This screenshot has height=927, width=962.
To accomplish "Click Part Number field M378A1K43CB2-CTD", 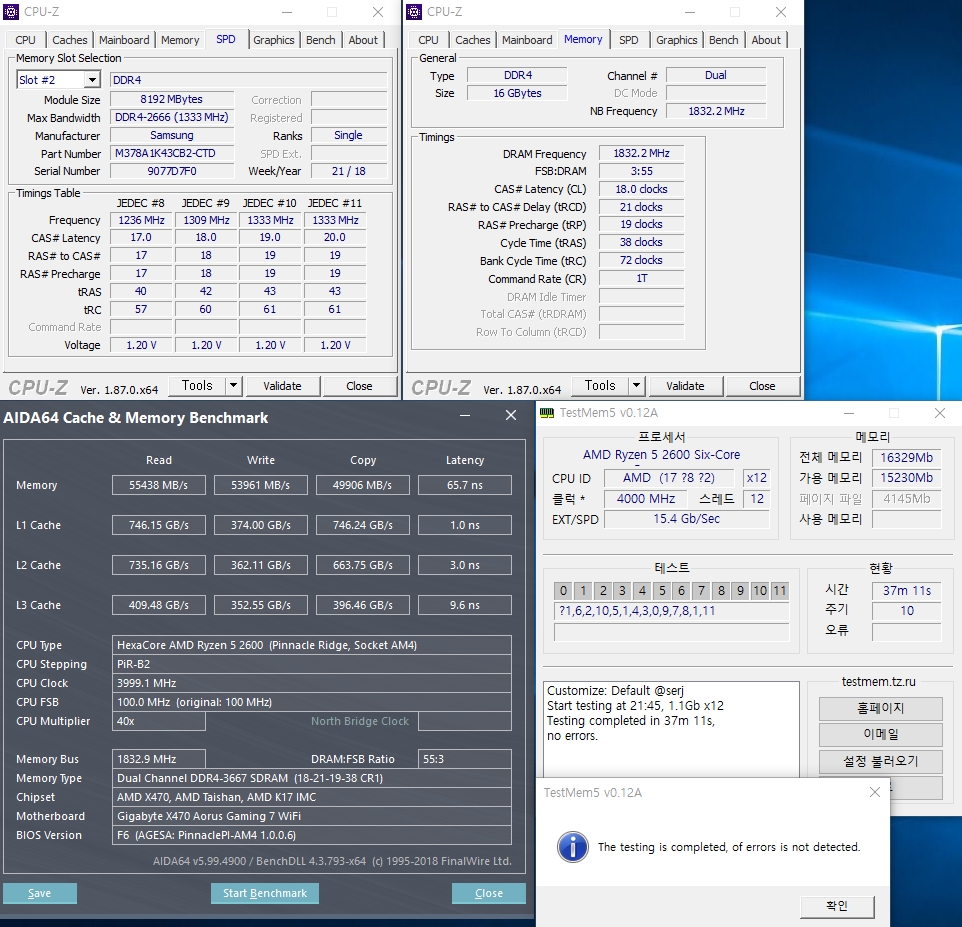I will [x=172, y=153].
